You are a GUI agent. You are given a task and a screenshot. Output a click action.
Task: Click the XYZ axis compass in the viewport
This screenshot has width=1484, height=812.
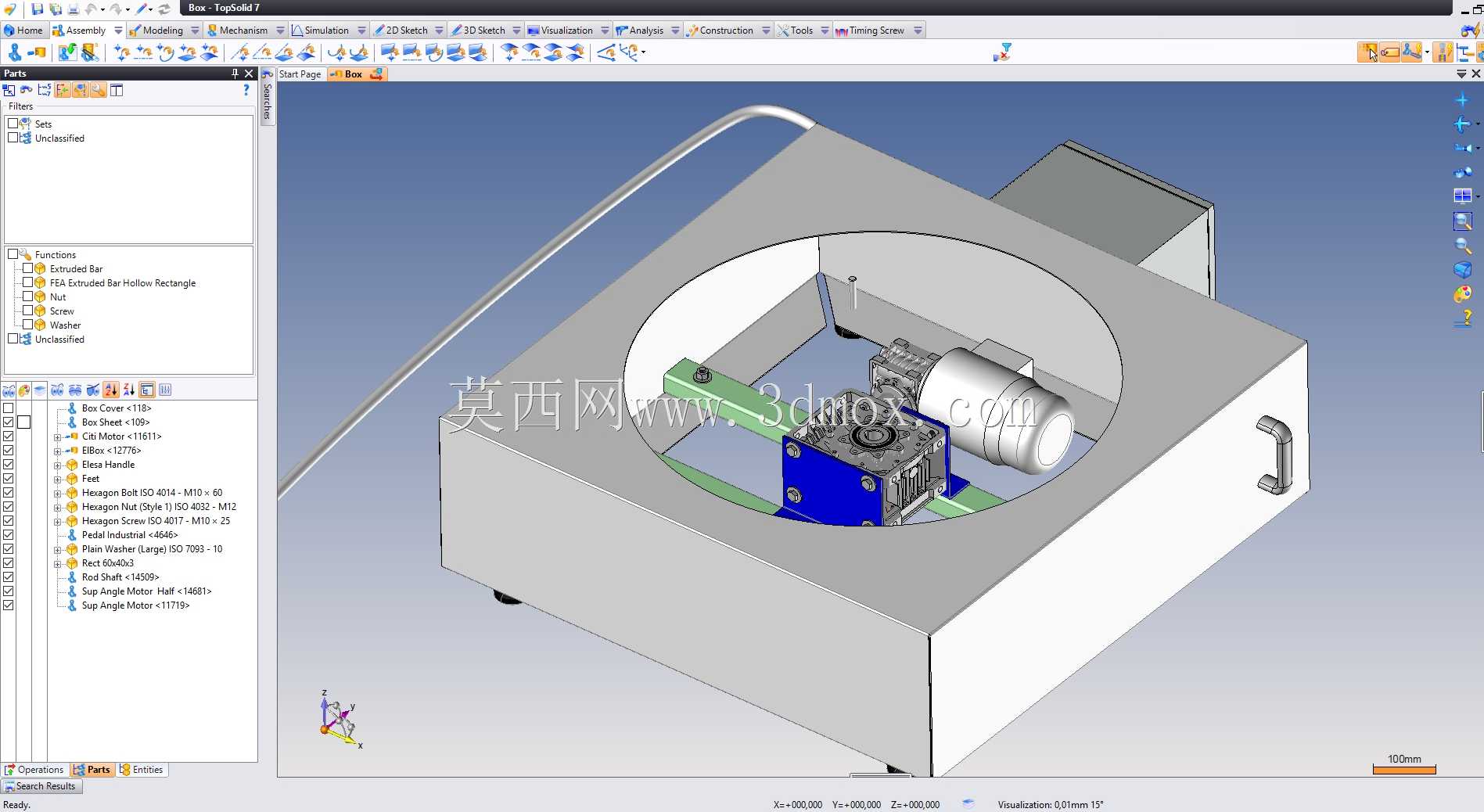tap(340, 720)
